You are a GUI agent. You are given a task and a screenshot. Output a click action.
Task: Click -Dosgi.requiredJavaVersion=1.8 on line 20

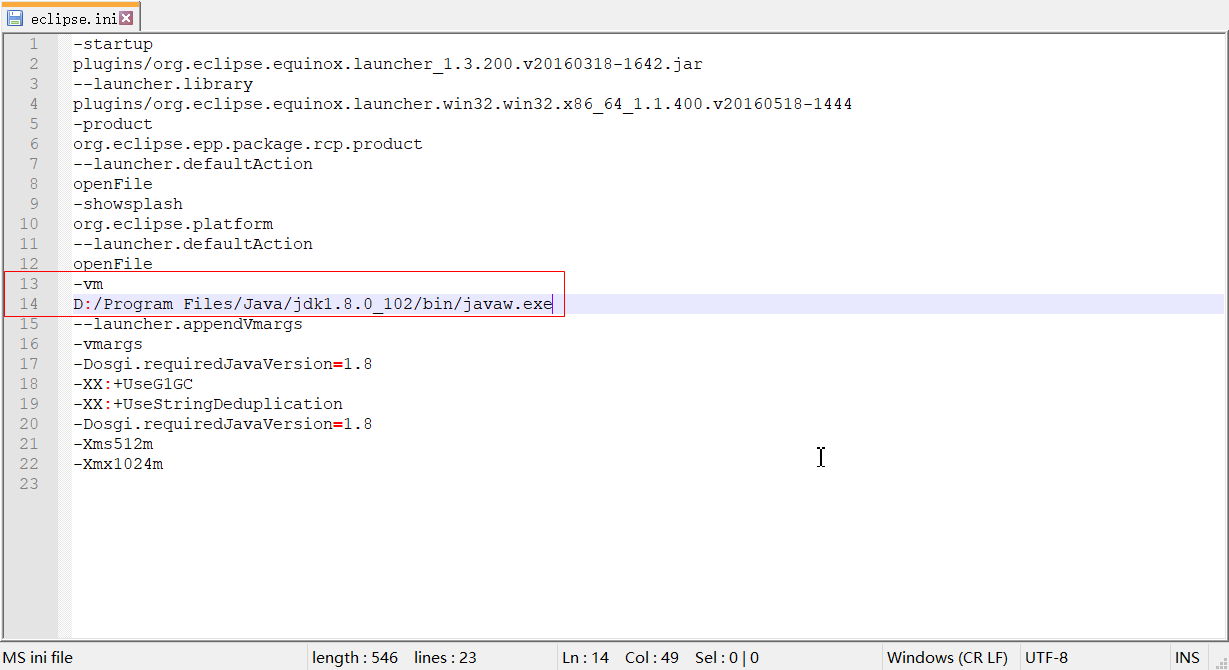223,424
